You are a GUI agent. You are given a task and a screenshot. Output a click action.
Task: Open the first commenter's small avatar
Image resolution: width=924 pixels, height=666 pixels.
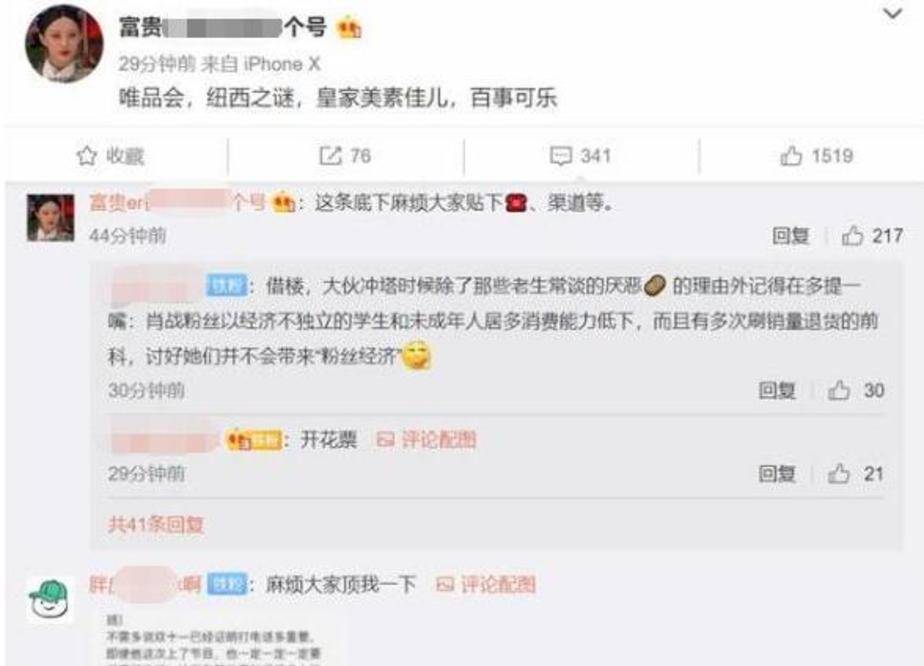point(51,217)
